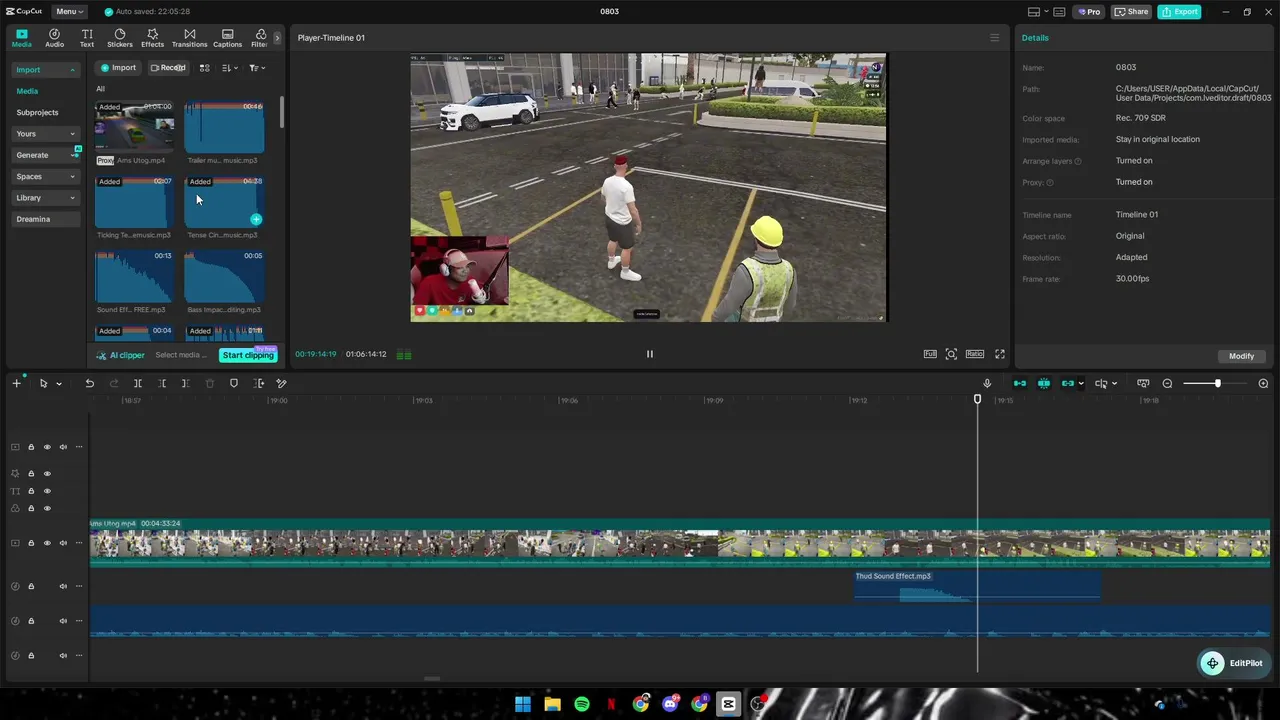Screen dimensions: 1280x720
Task: Add a marker with the shield icon
Action: point(234,384)
